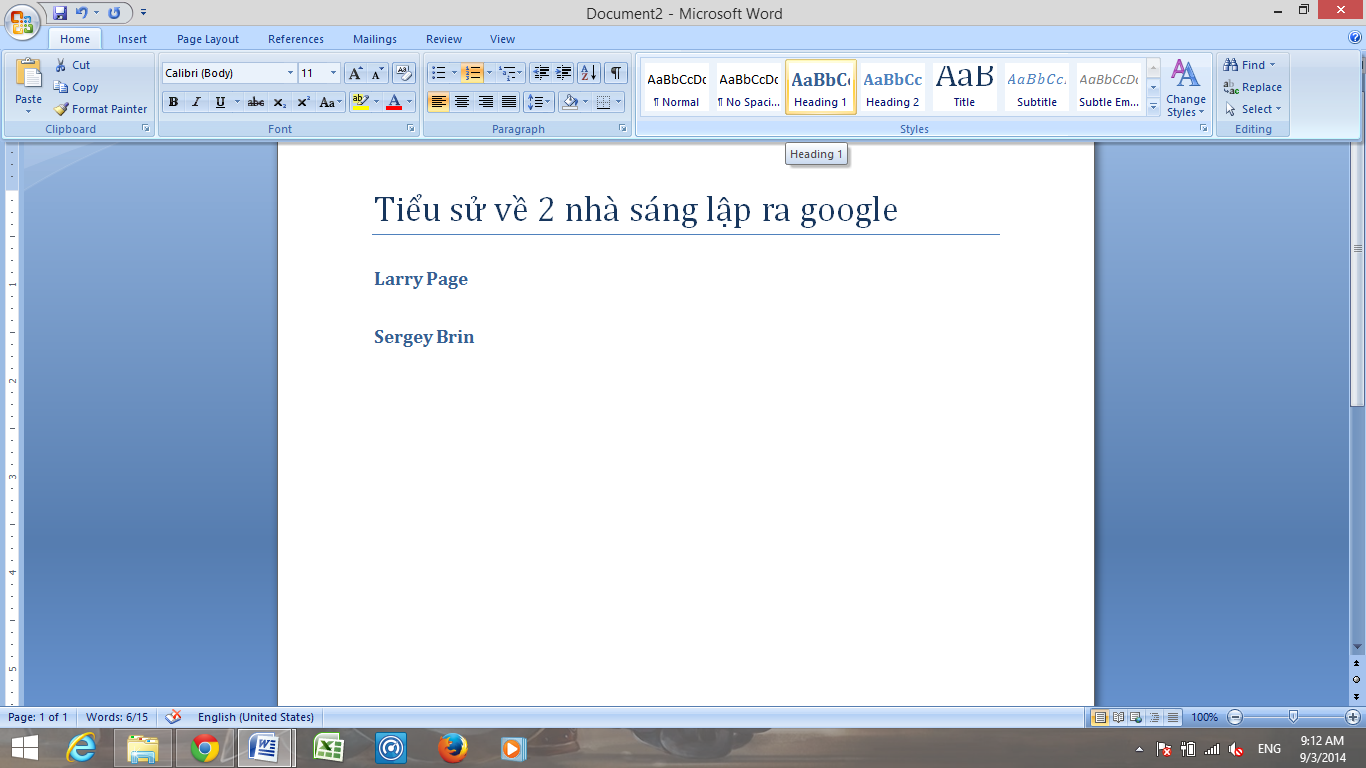Screen dimensions: 1366x768
Task: Switch to the Review tab
Action: 444,39
